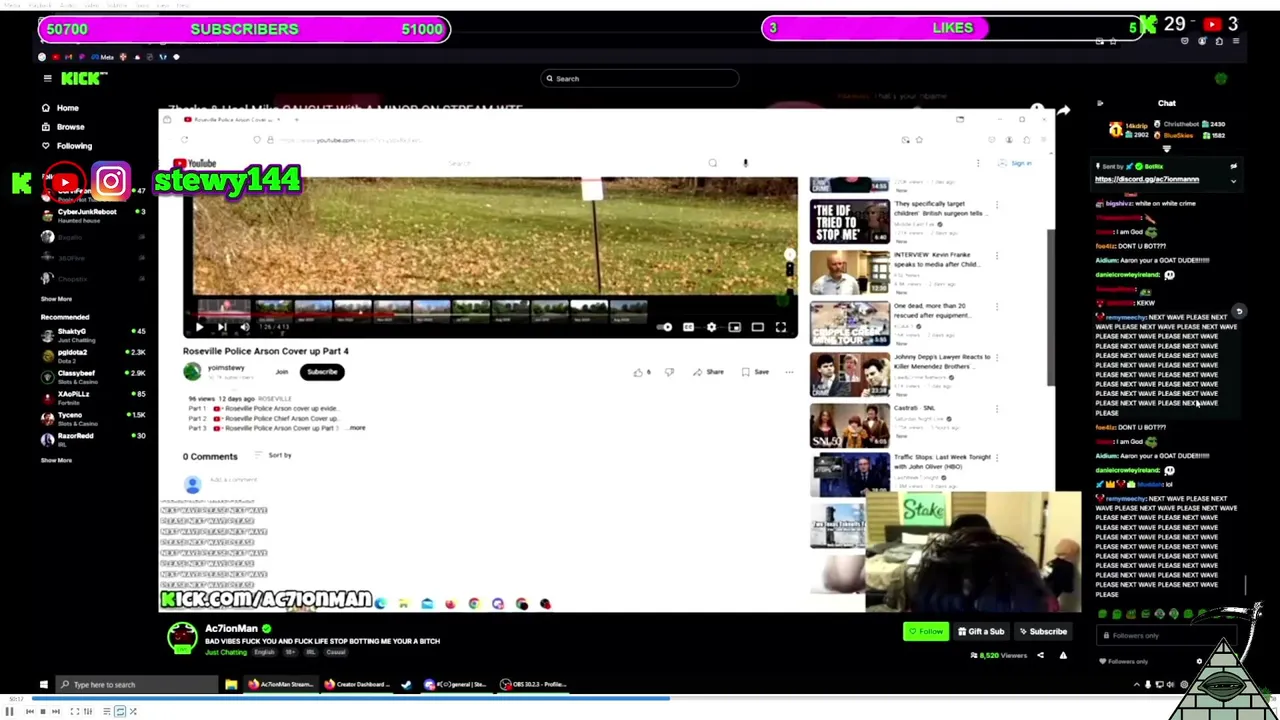Viewport: 1280px width, 720px height.
Task: Click the Followers only chat input
Action: point(1165,636)
